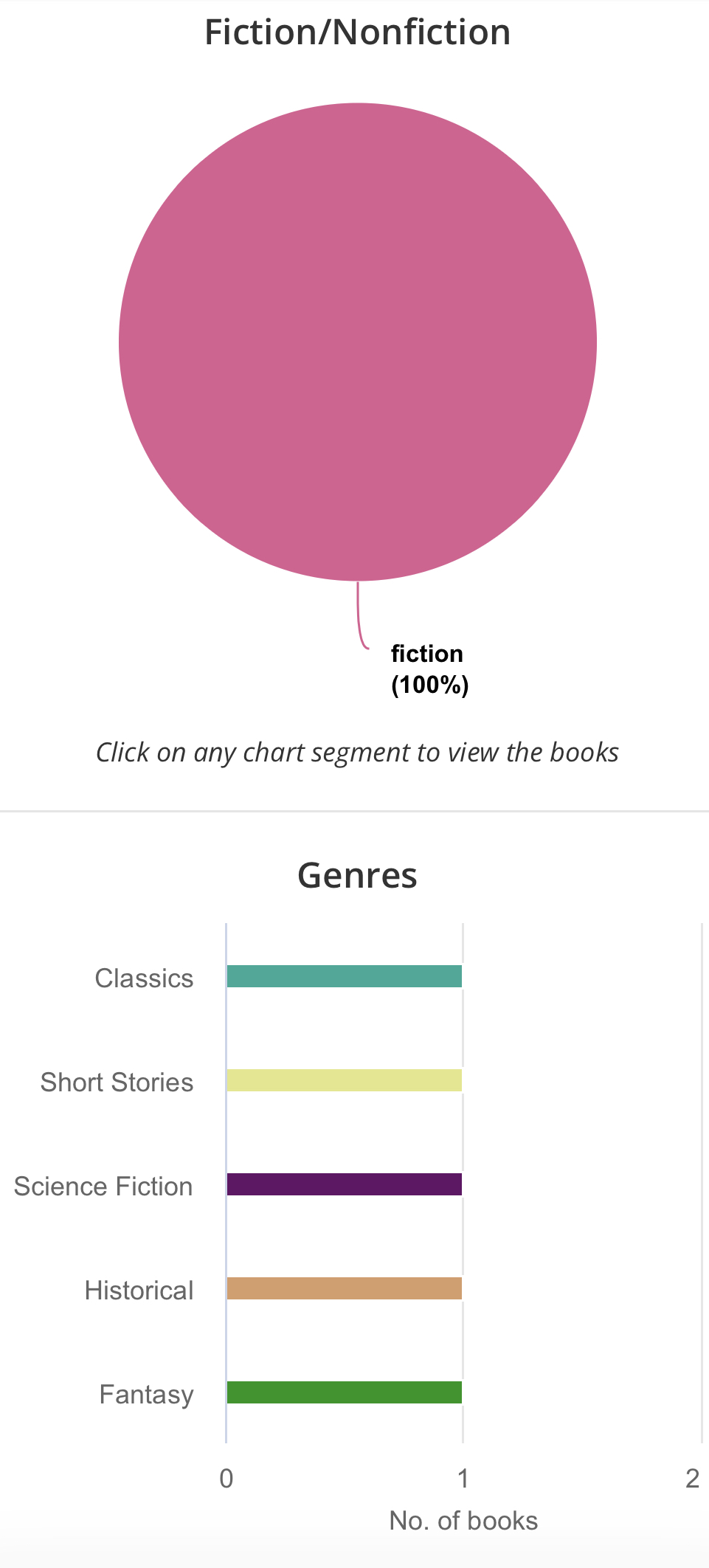This screenshot has width=709, height=1568.
Task: Click the "Click on any chart segment" hint
Action: coord(357,753)
